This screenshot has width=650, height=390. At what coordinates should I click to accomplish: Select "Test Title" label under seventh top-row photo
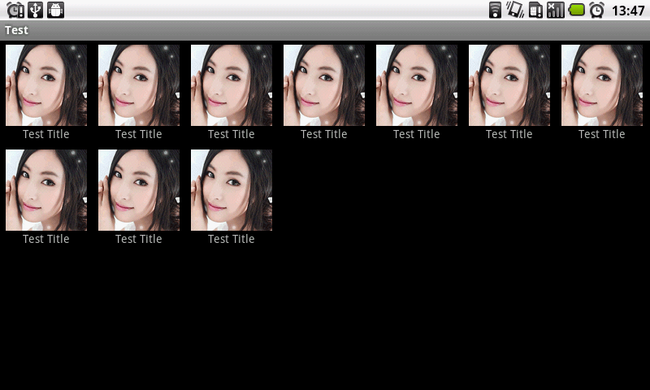coord(601,134)
